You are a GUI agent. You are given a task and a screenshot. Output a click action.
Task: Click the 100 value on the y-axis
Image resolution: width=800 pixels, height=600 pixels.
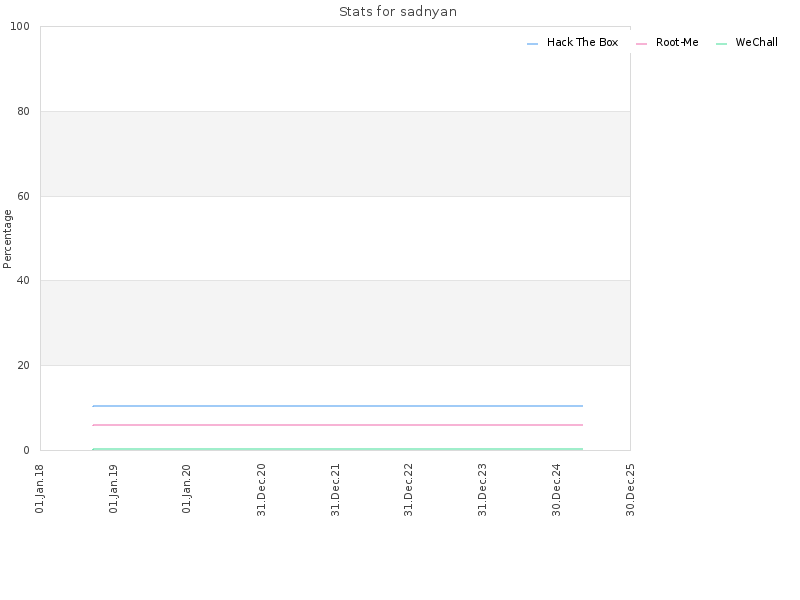point(20,27)
